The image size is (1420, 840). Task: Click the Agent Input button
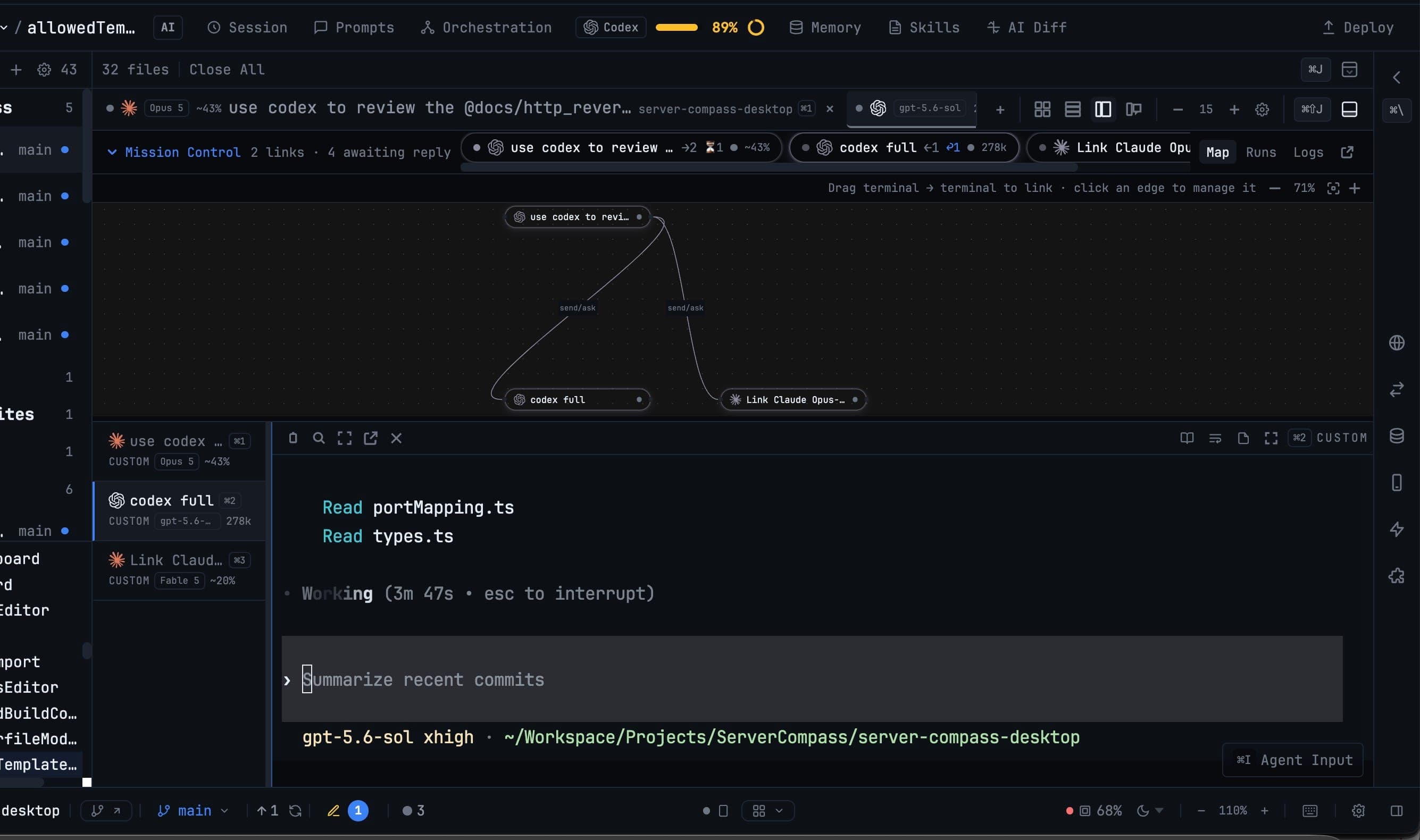click(1292, 760)
